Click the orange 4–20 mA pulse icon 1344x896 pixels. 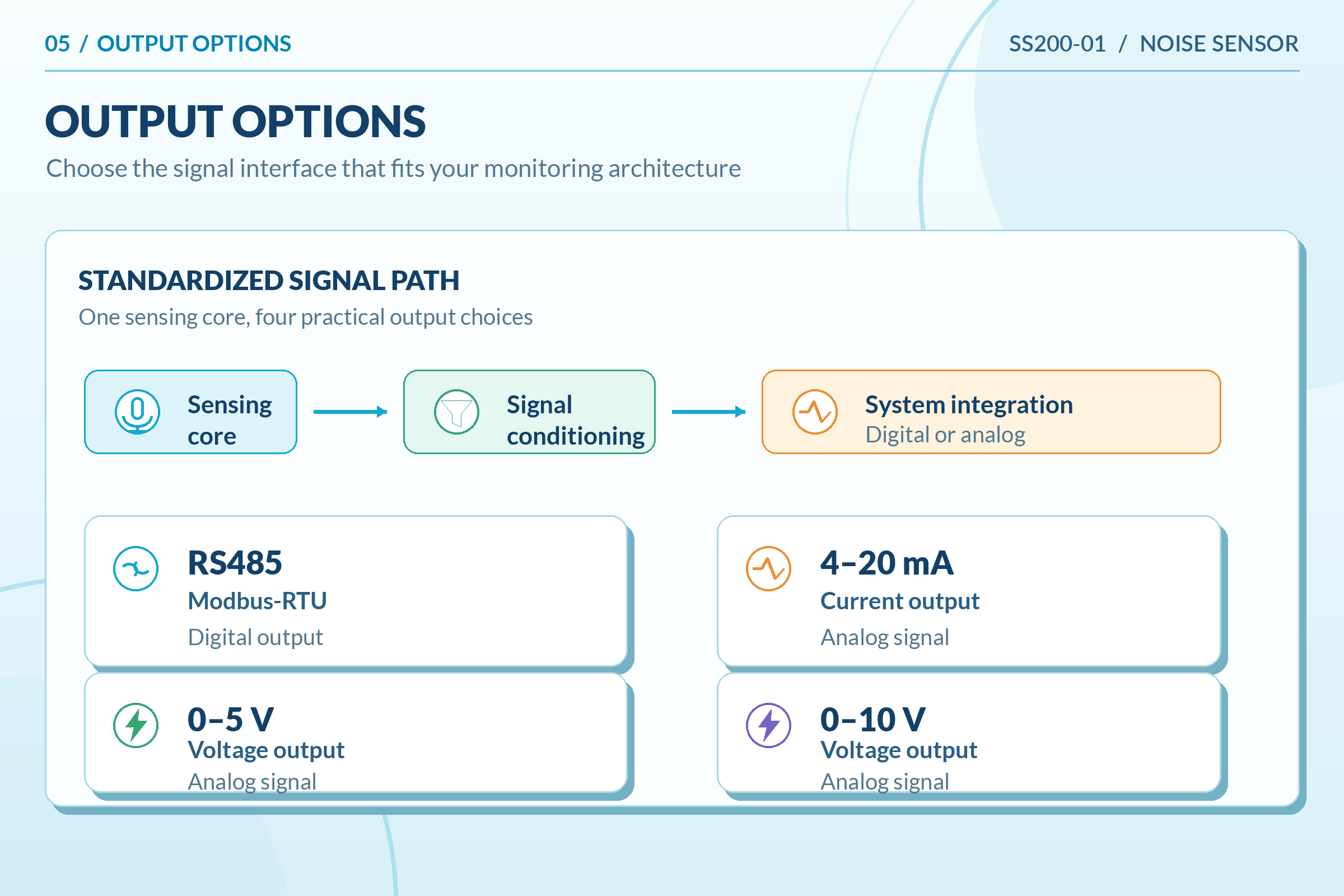pyautogui.click(x=768, y=568)
